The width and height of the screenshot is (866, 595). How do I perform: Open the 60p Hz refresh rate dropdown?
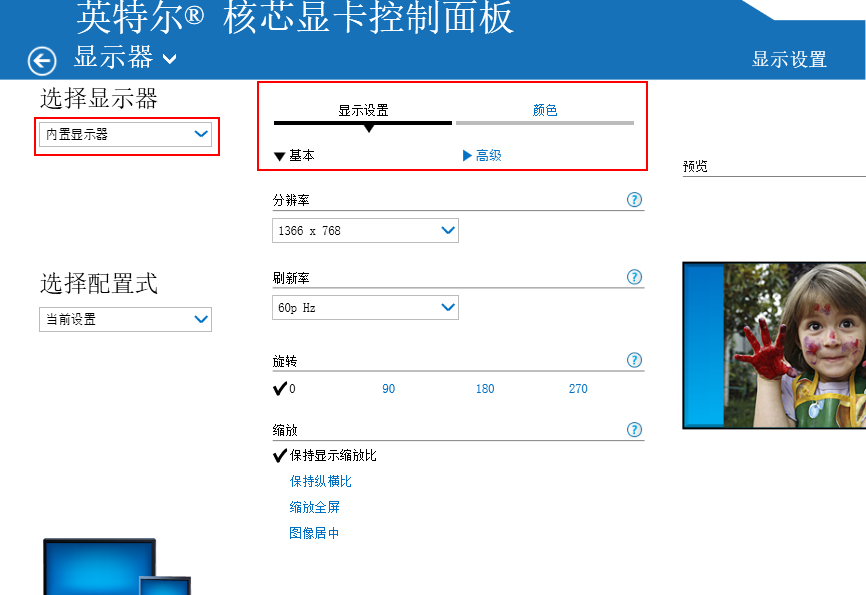(365, 308)
